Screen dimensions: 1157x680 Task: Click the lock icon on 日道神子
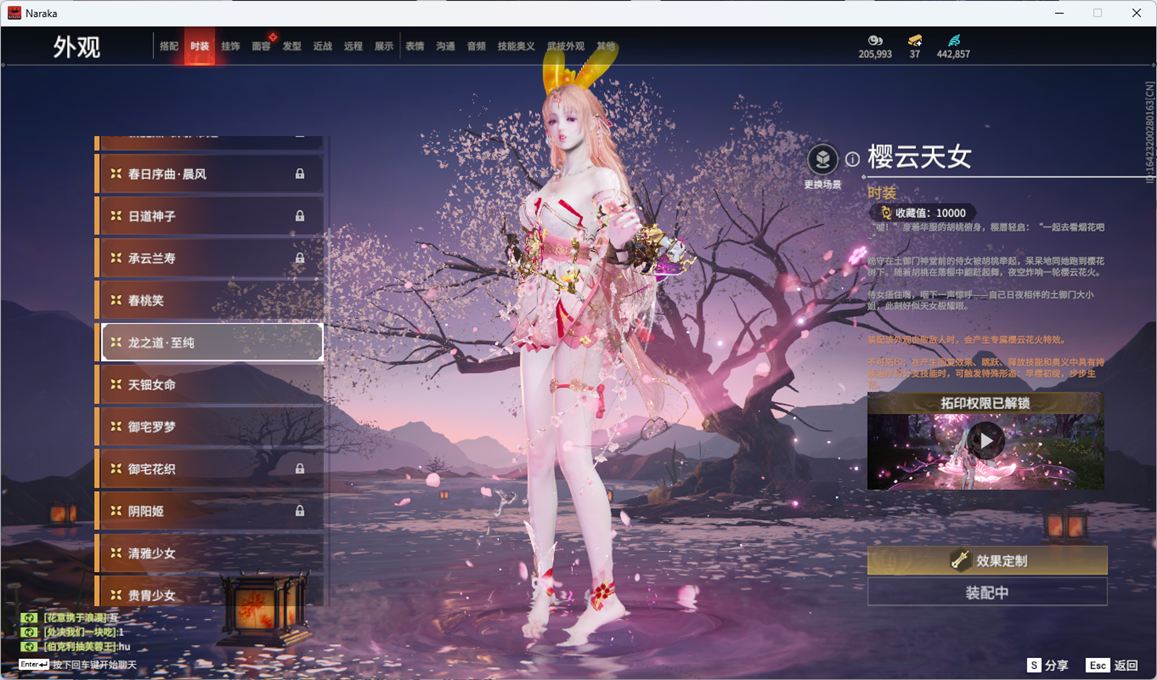pyautogui.click(x=299, y=216)
